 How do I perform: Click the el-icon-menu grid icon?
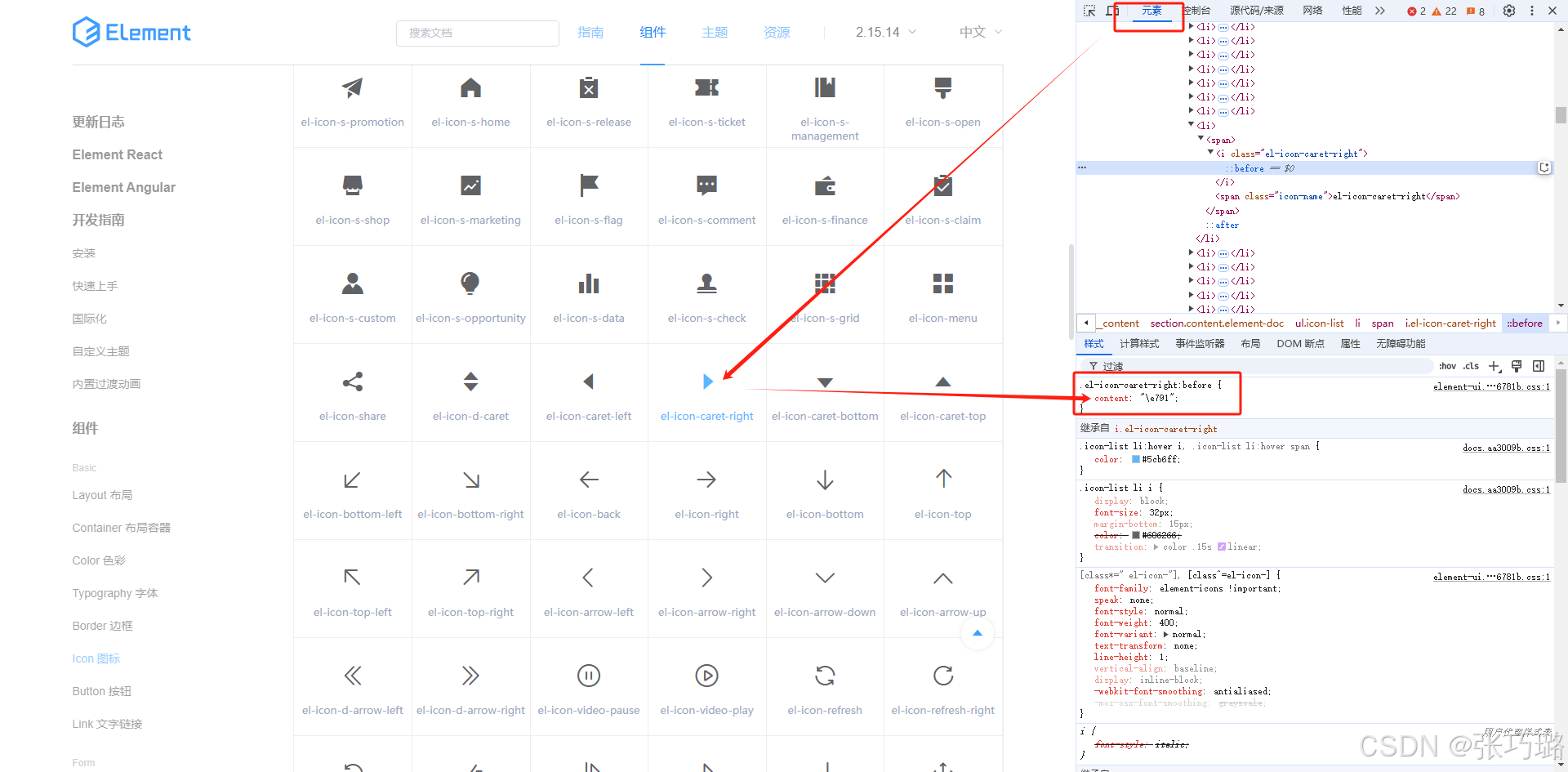pyautogui.click(x=943, y=283)
